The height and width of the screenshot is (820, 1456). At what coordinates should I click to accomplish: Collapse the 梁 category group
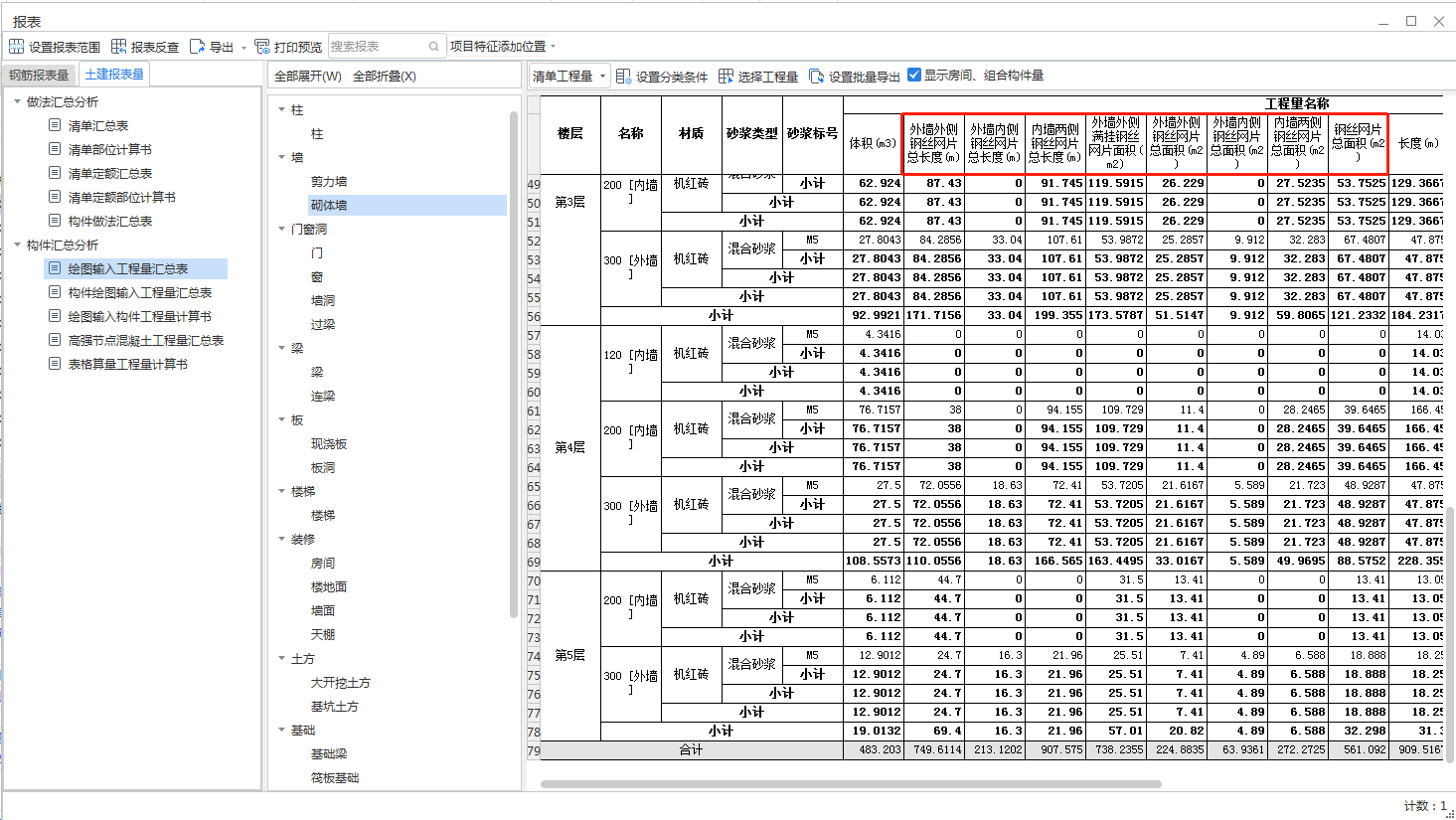tap(282, 348)
